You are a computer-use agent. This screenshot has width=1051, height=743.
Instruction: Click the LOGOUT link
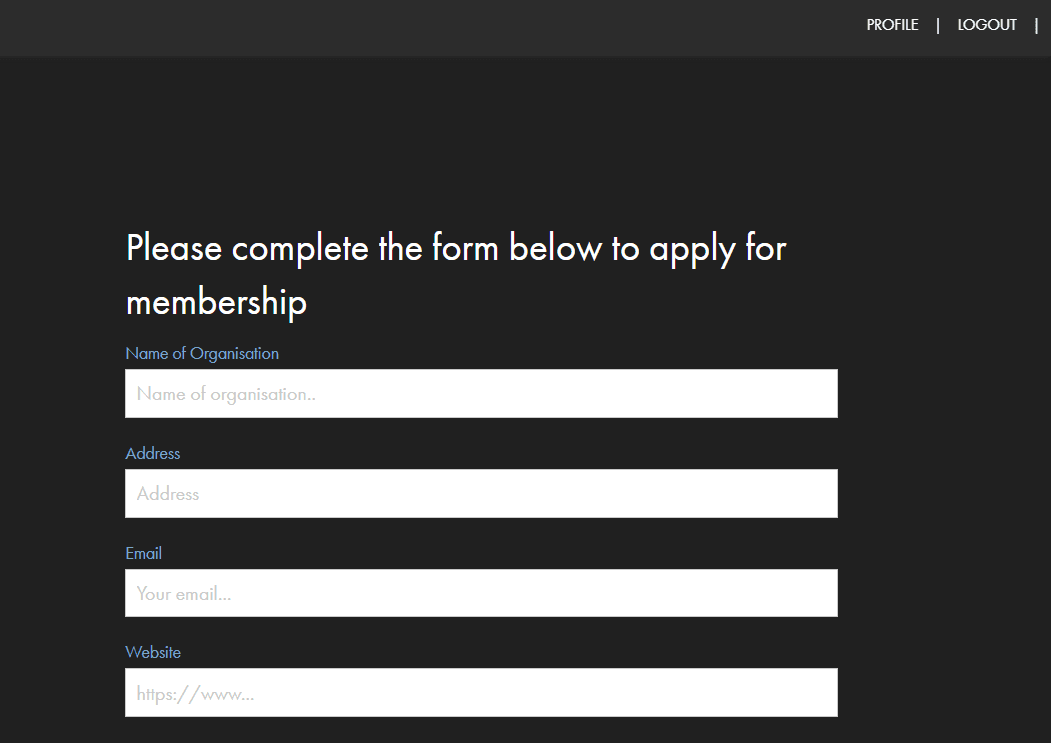click(x=986, y=25)
